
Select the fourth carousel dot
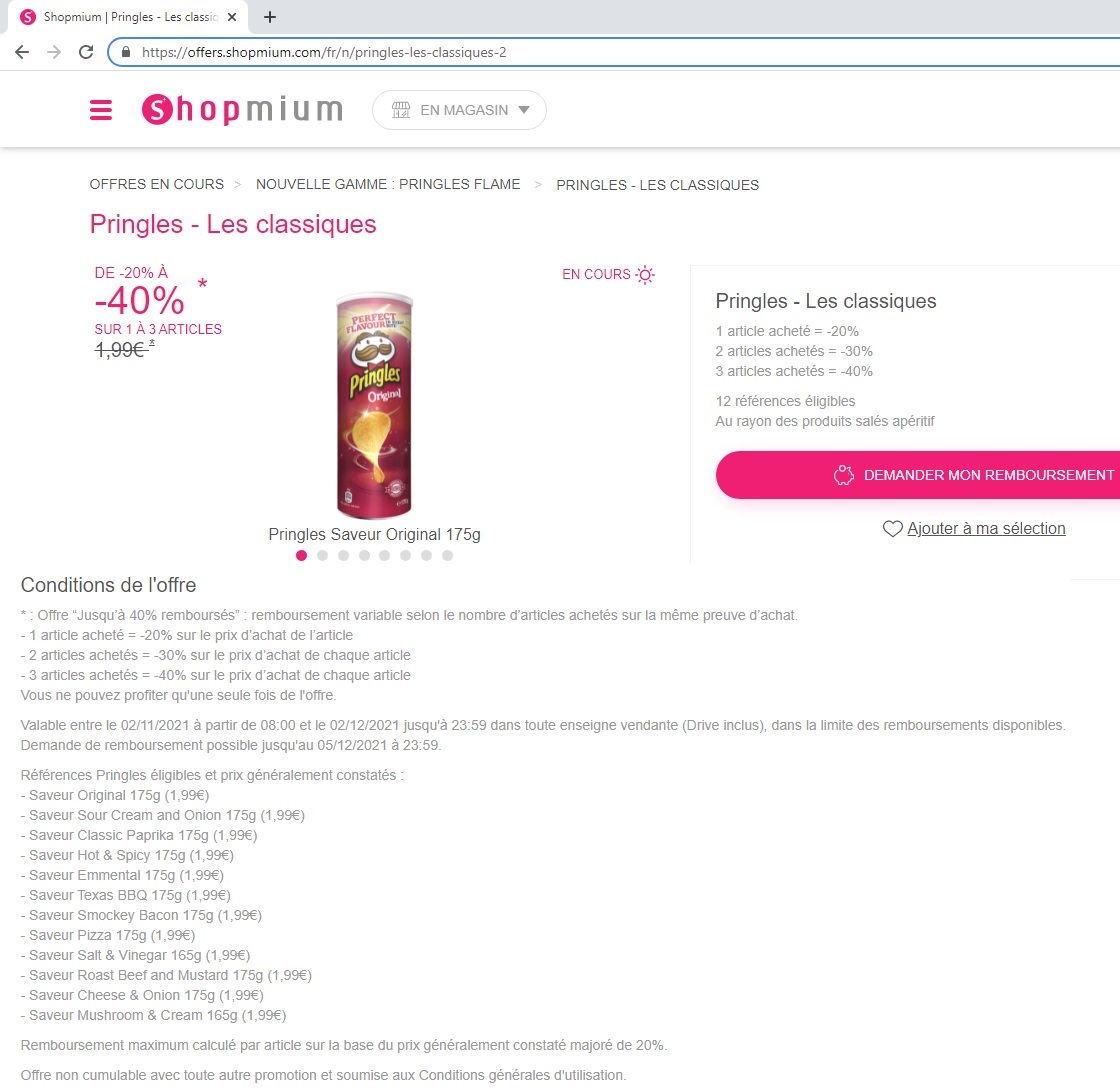(364, 556)
